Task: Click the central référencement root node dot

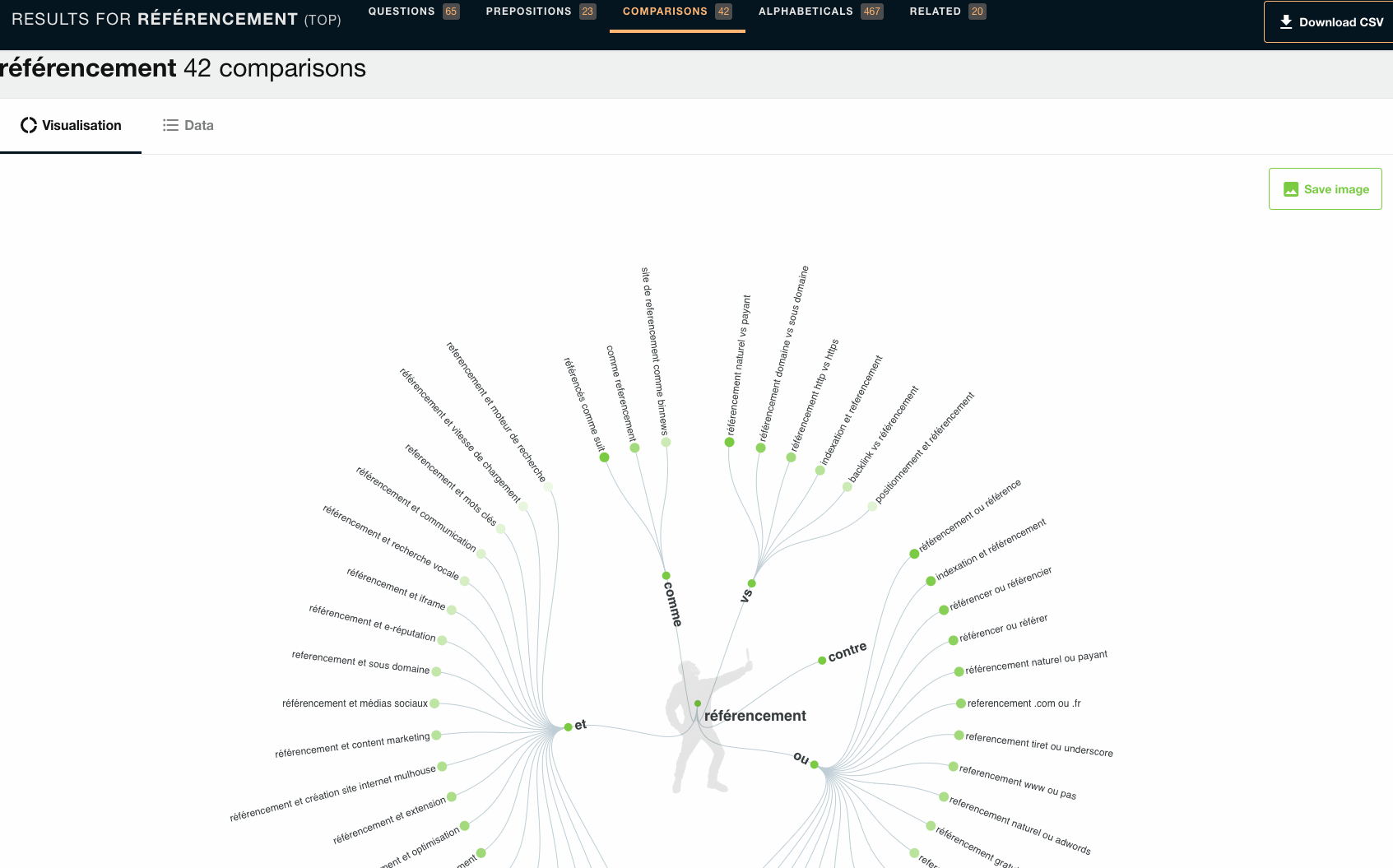Action: click(x=698, y=703)
